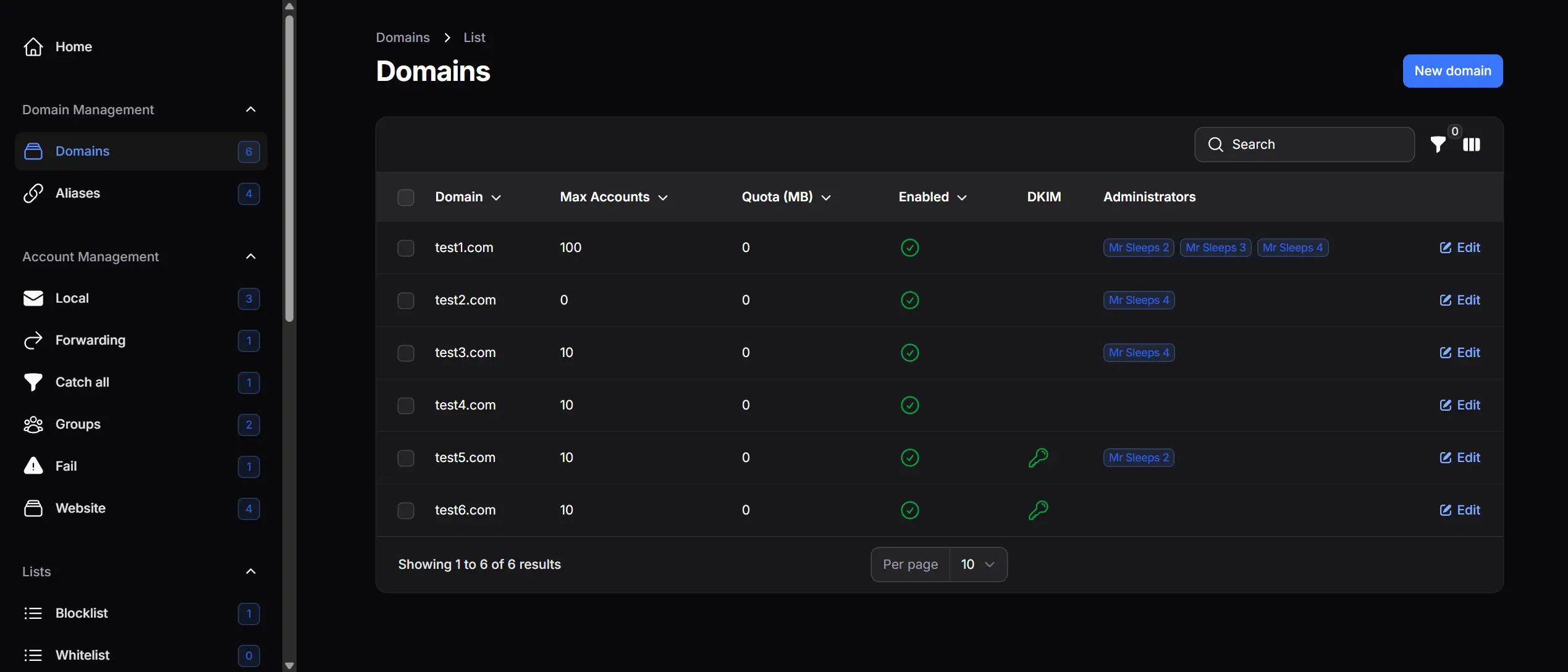This screenshot has width=1568, height=672.
Task: Click the Catch all funnel icon
Action: pos(33,382)
